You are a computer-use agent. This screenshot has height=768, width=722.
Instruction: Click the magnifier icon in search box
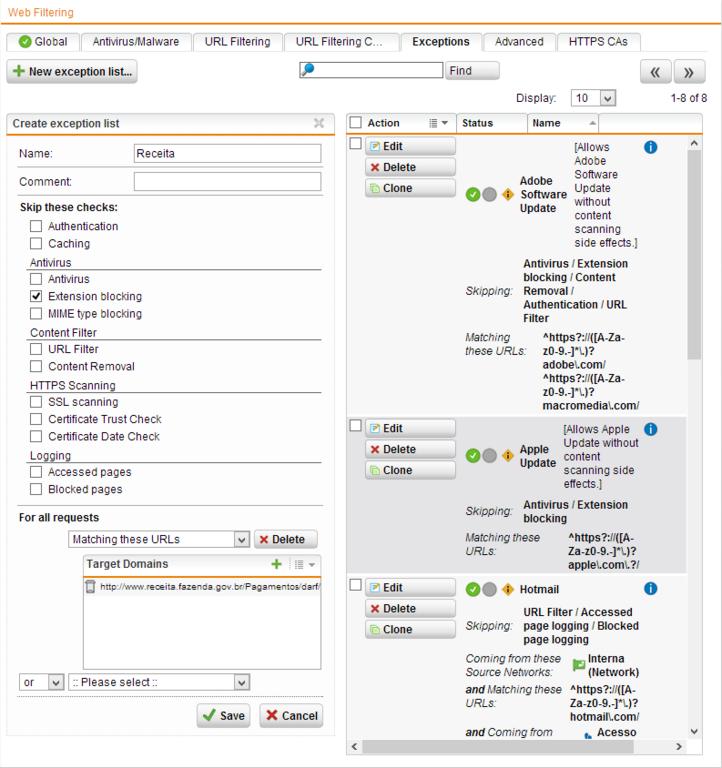pyautogui.click(x=308, y=70)
